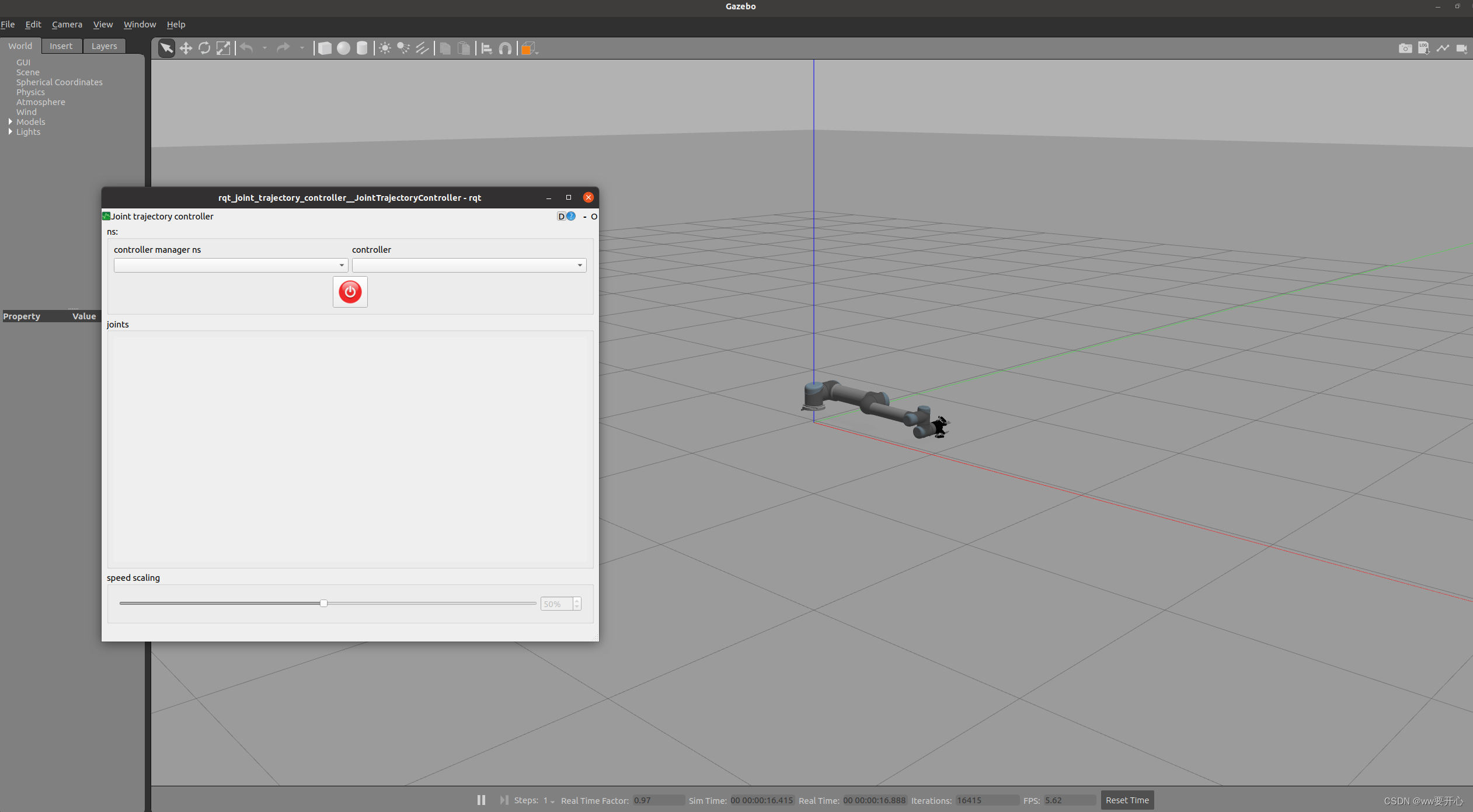
Task: Enable the snap magnet tool
Action: (x=505, y=48)
